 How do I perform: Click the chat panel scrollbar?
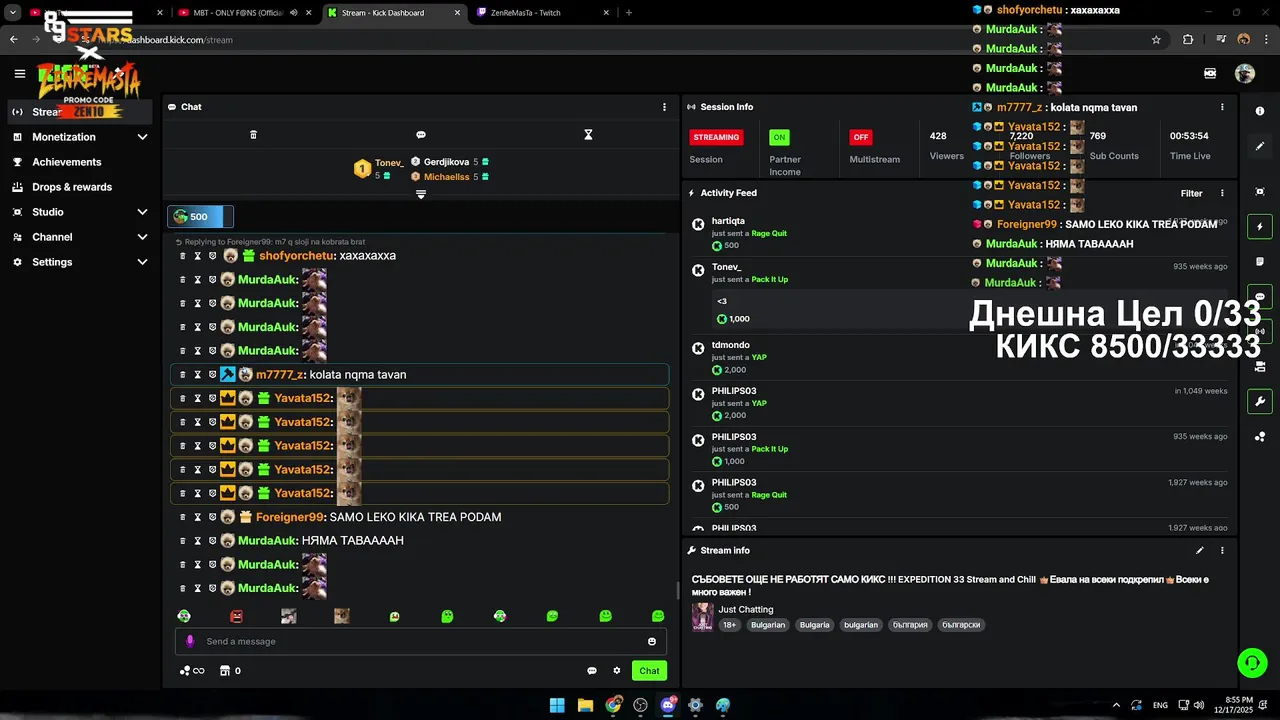click(x=677, y=590)
